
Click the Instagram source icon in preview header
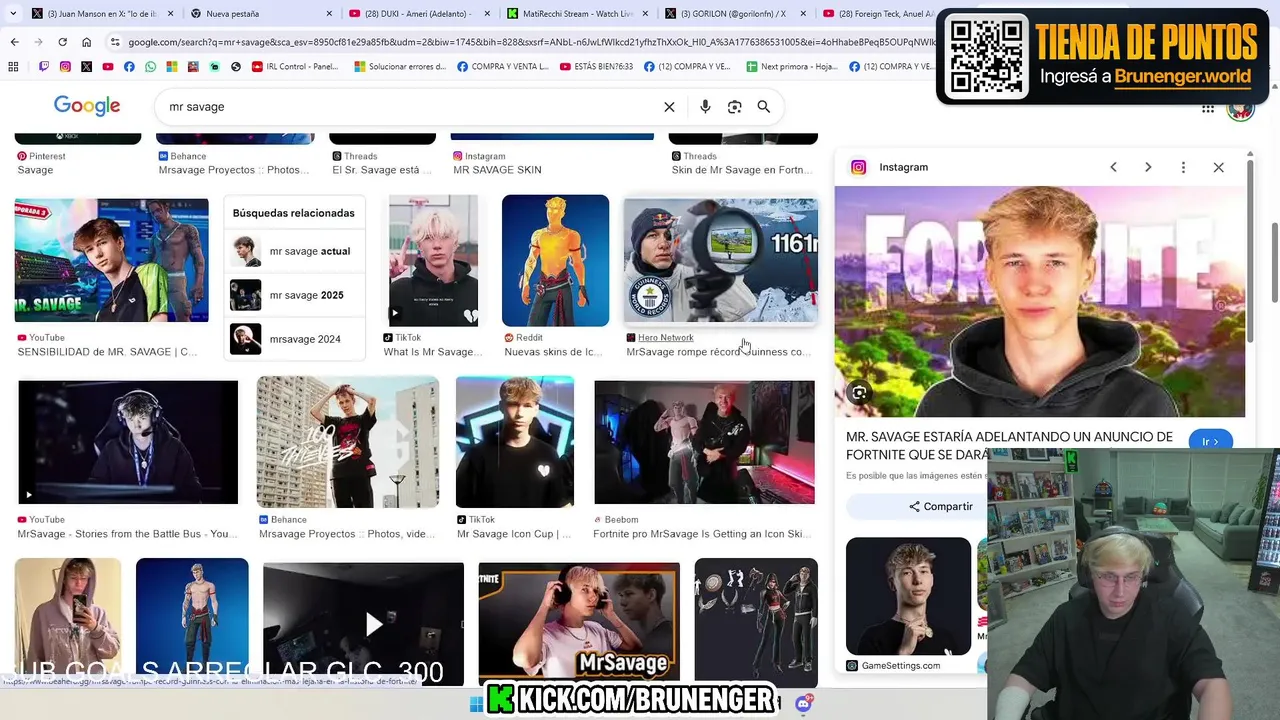point(858,167)
